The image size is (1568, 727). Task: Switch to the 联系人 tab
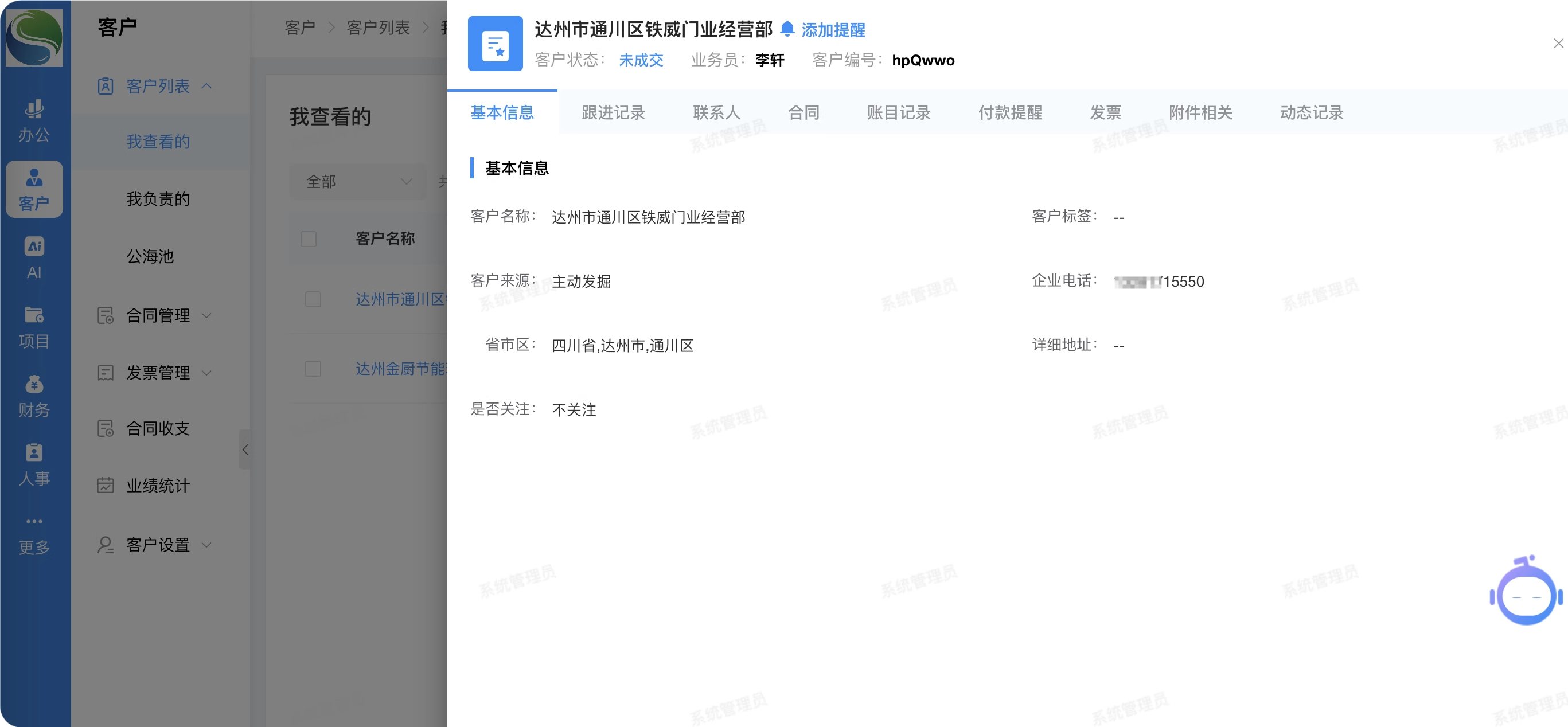click(716, 112)
